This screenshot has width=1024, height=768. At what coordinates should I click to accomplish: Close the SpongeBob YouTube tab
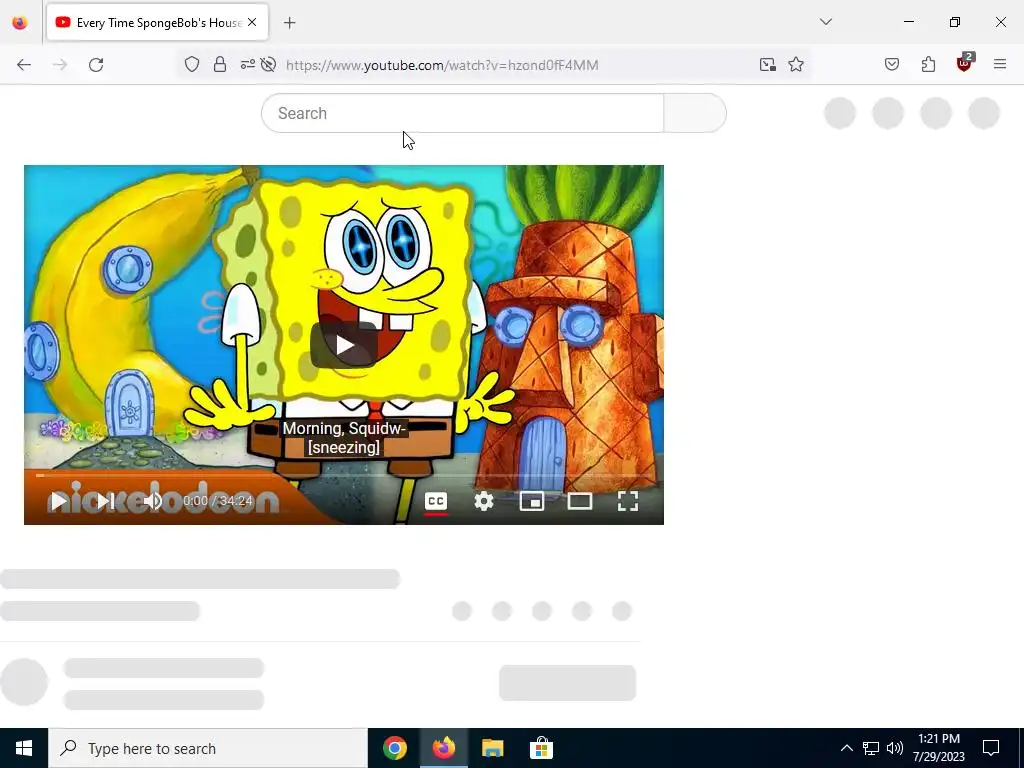pos(252,23)
